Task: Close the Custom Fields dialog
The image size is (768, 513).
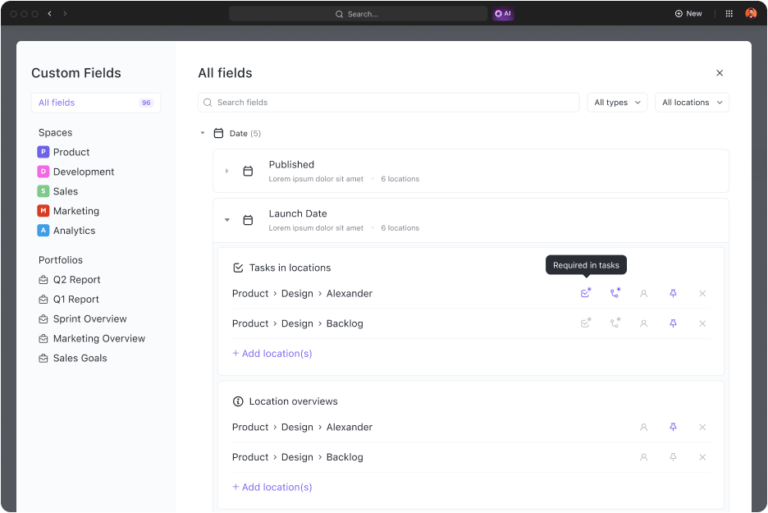Action: (x=719, y=73)
